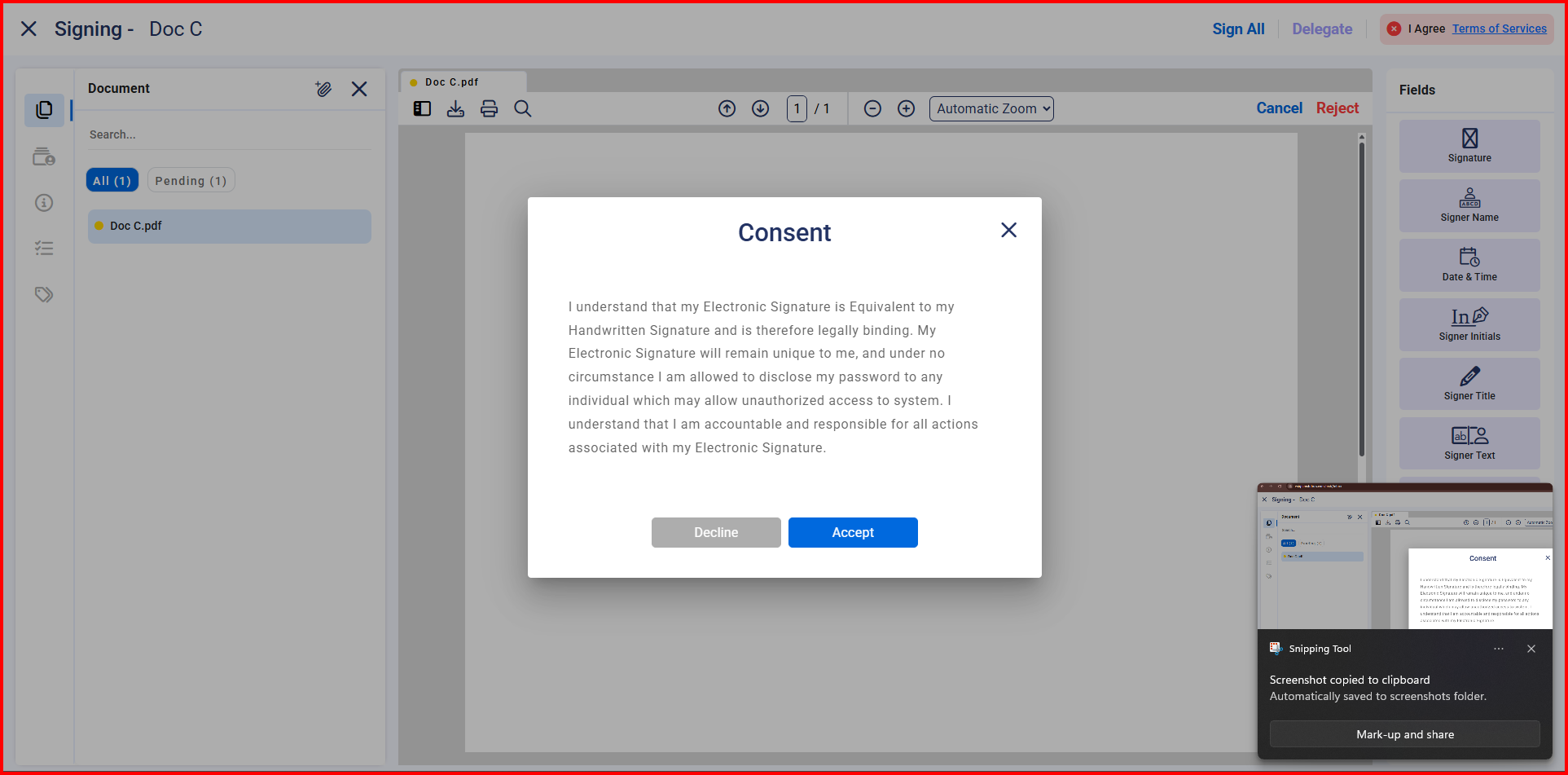Go to the previous page
The image size is (1568, 775).
click(727, 108)
